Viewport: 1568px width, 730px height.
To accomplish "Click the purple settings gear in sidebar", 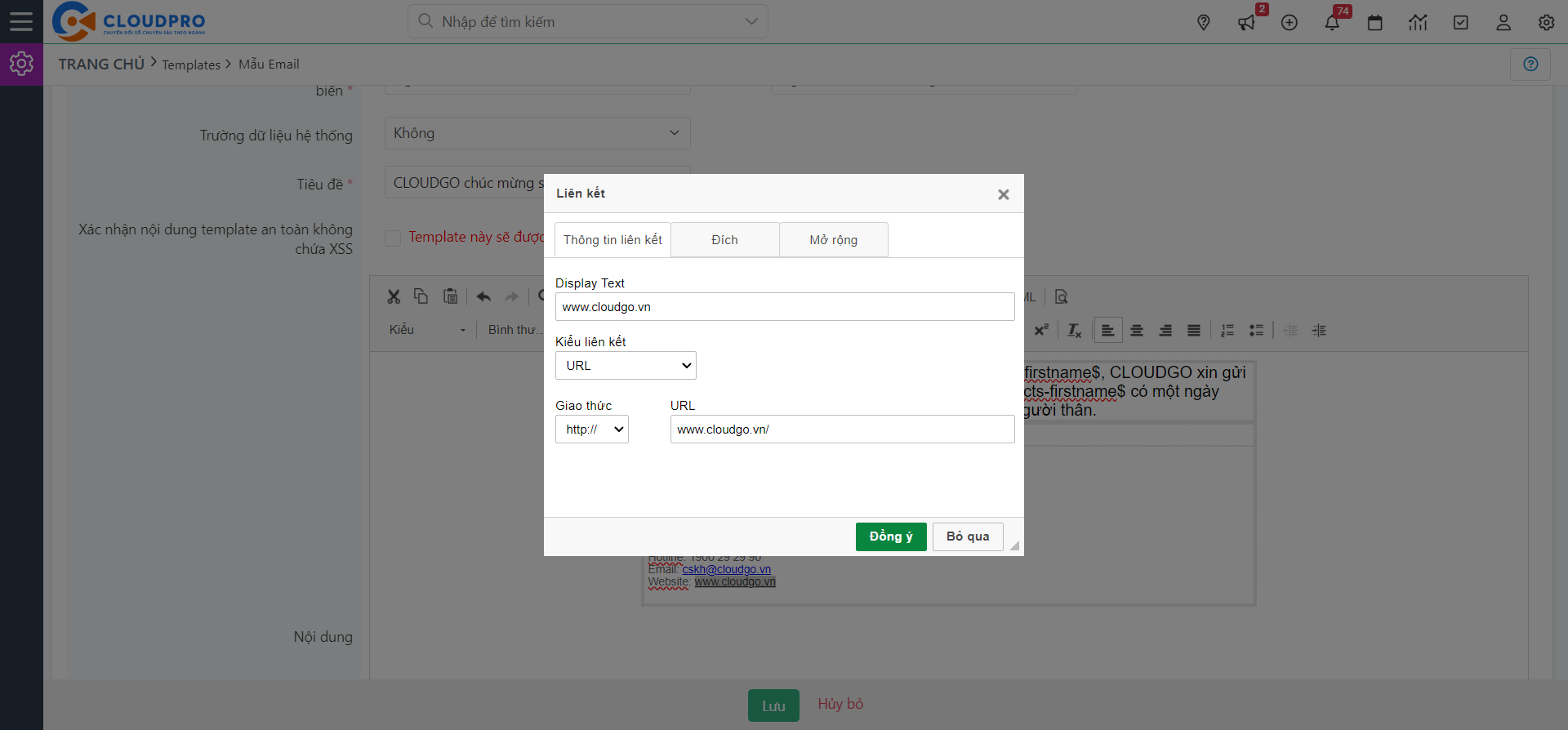I will 21,64.
